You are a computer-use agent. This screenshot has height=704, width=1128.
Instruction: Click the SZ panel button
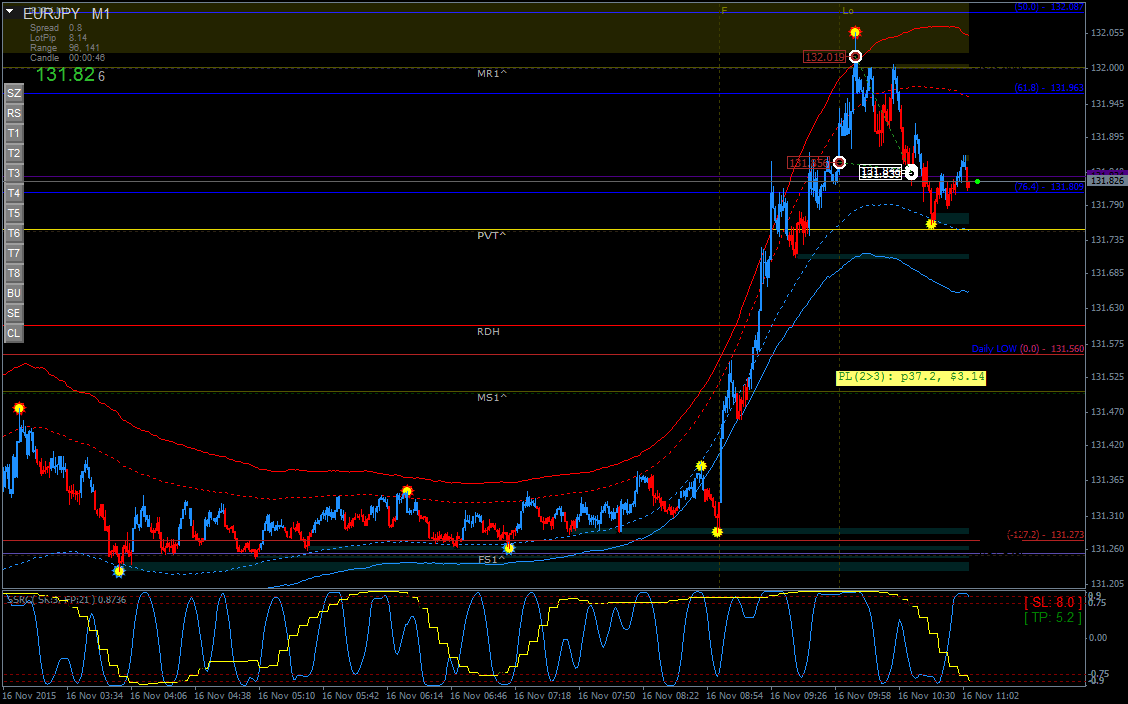coord(14,93)
